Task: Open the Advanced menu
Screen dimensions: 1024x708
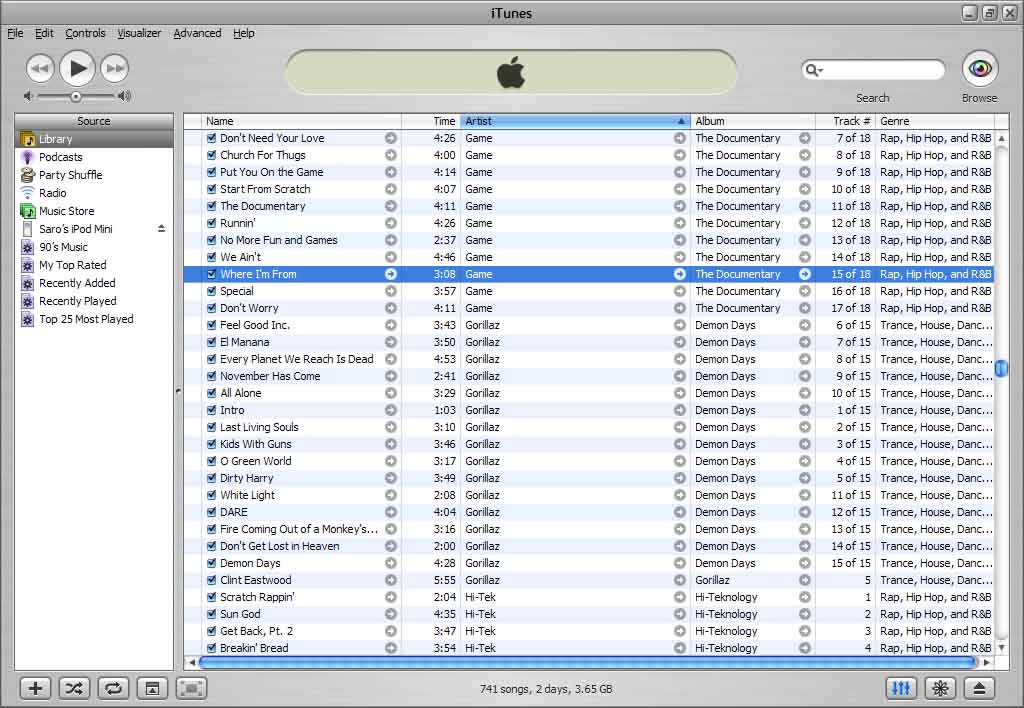Action: pos(197,33)
